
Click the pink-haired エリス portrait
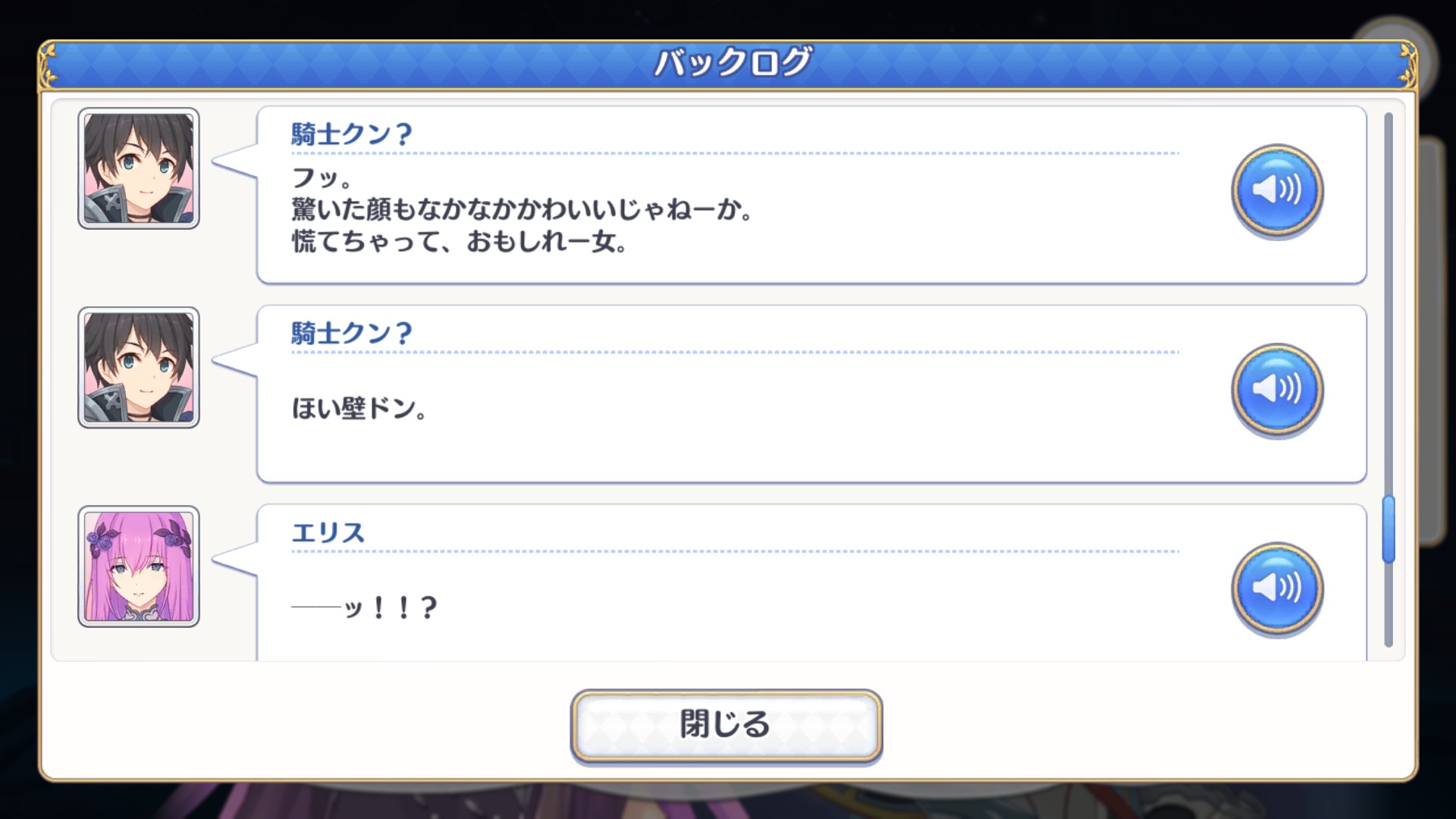(x=139, y=566)
